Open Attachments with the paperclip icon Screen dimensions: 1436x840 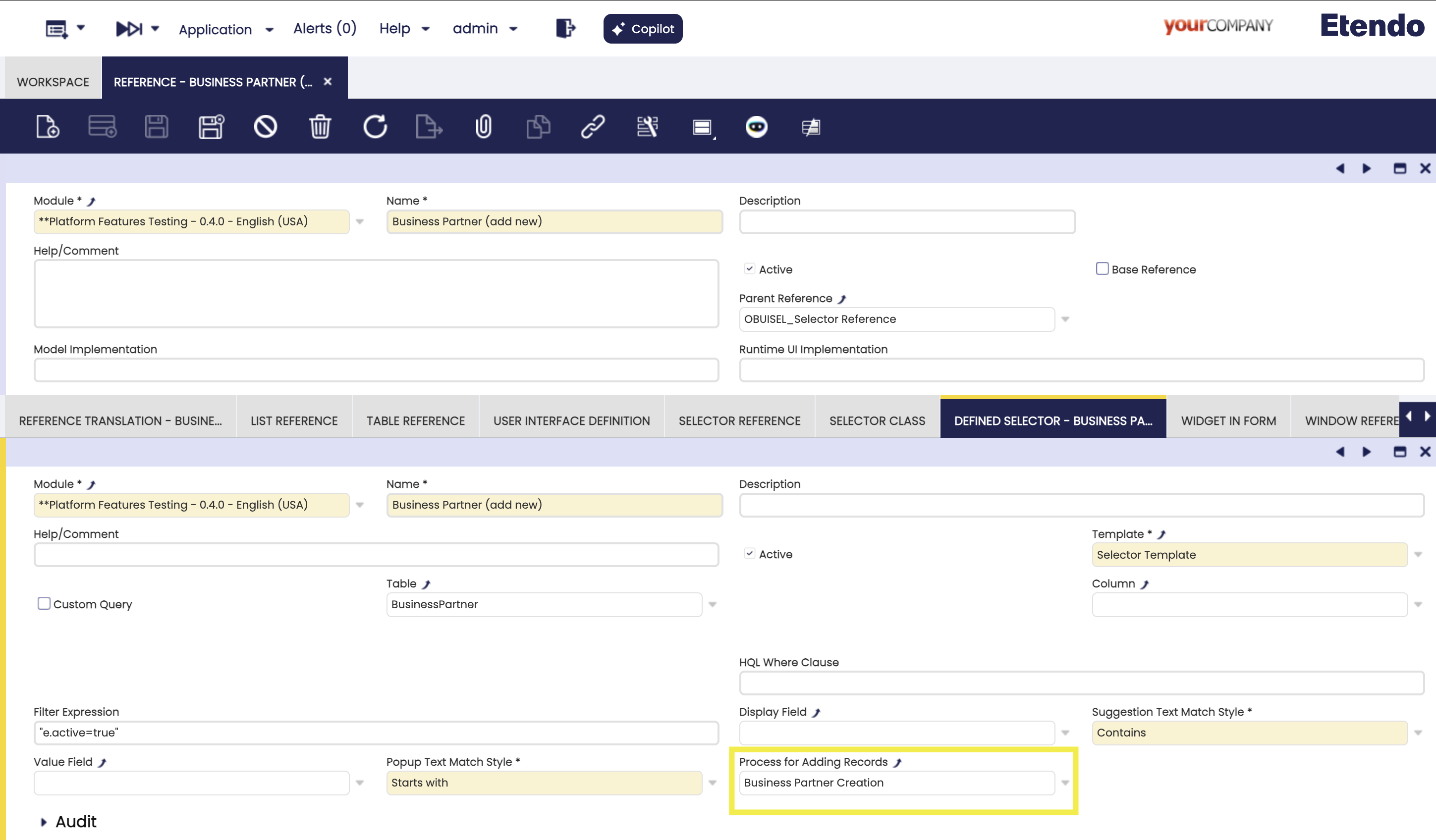[483, 126]
